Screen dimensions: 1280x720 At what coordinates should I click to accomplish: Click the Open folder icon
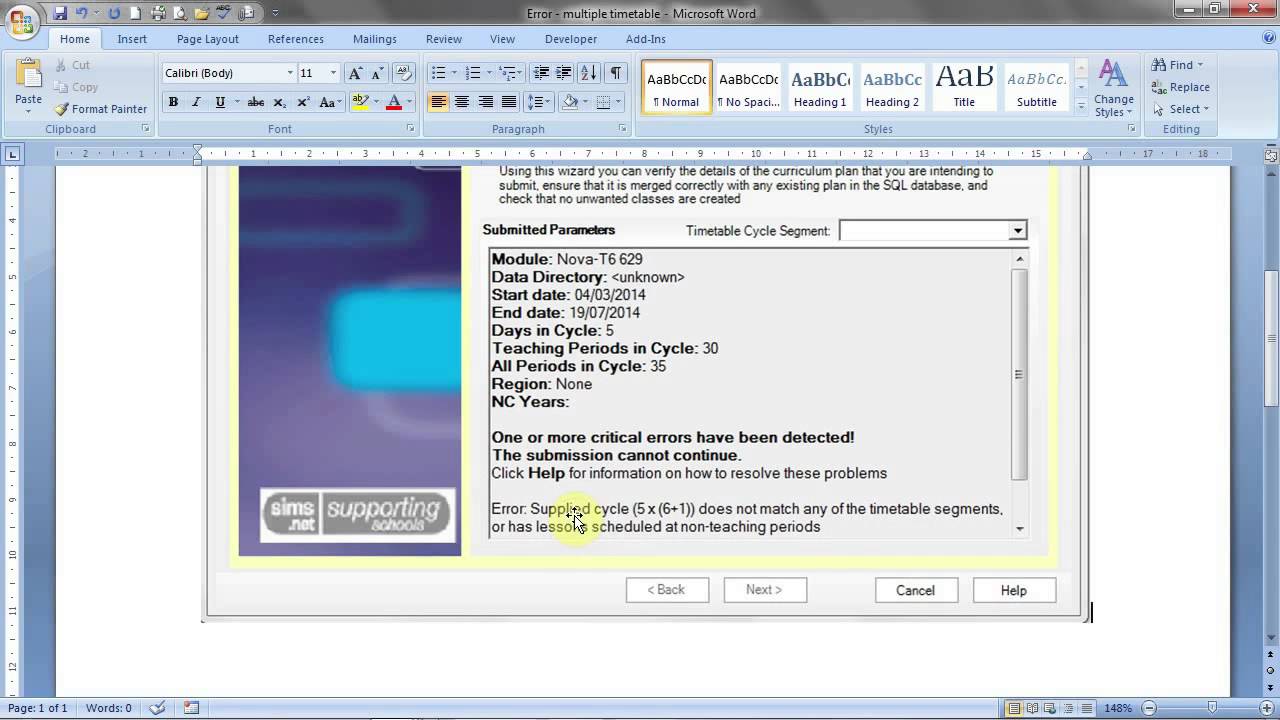[x=202, y=13]
